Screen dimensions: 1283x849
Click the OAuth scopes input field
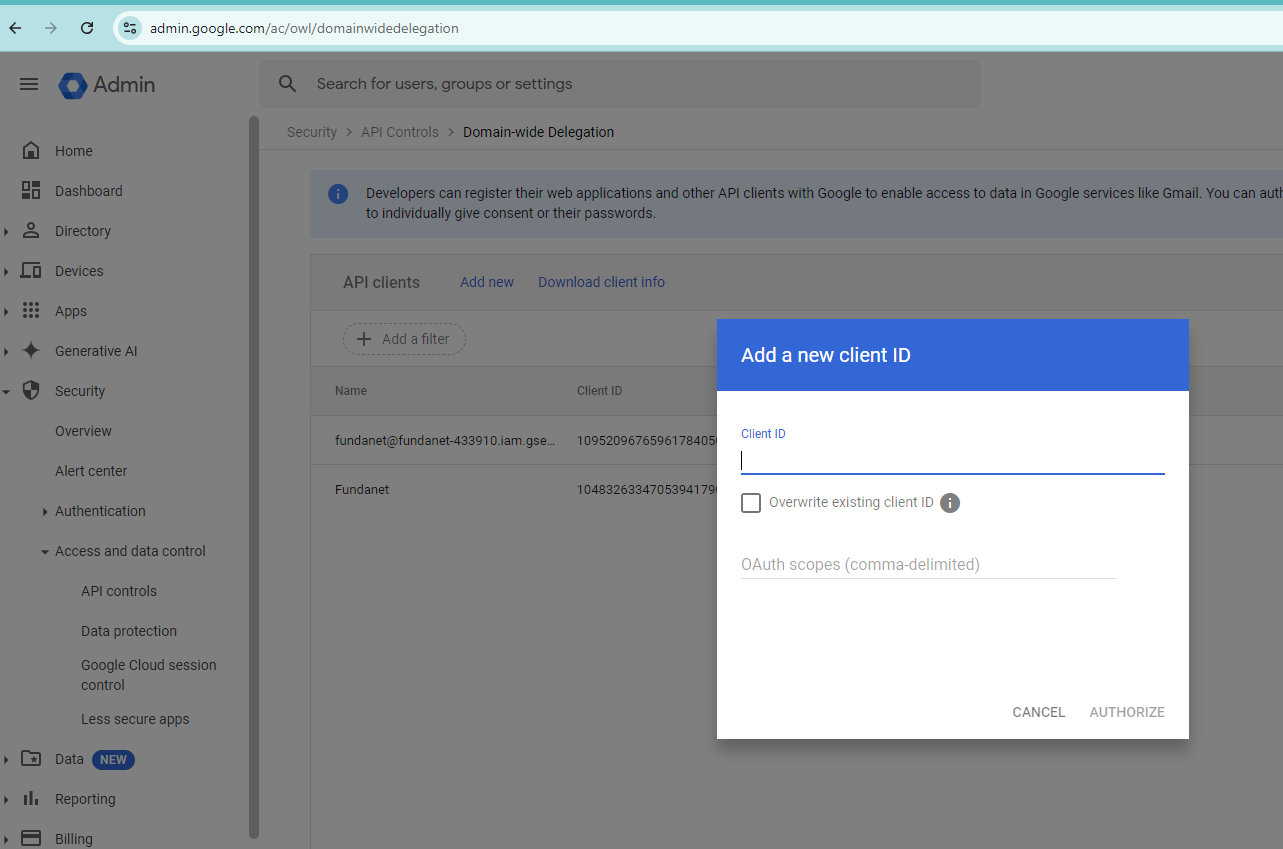pos(929,564)
